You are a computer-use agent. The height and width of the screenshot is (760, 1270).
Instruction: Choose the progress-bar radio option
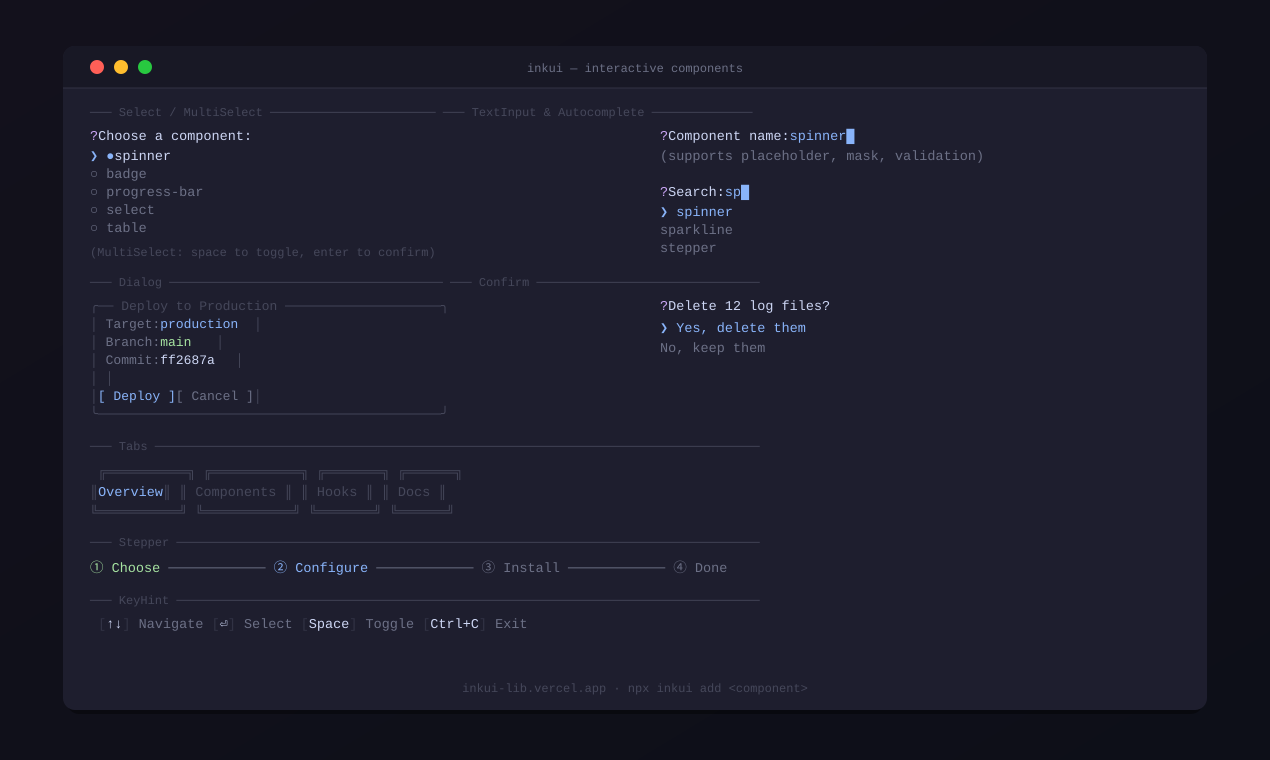pyautogui.click(x=146, y=193)
